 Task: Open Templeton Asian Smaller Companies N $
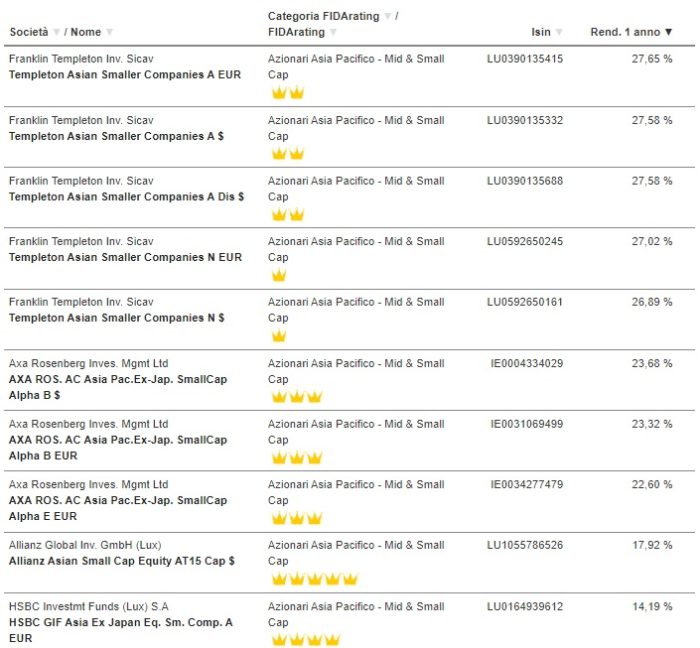[x=117, y=318]
